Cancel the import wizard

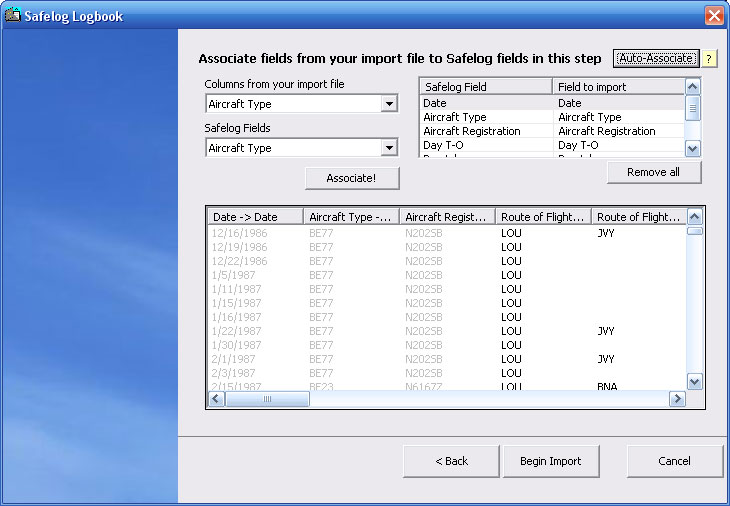pyautogui.click(x=675, y=461)
